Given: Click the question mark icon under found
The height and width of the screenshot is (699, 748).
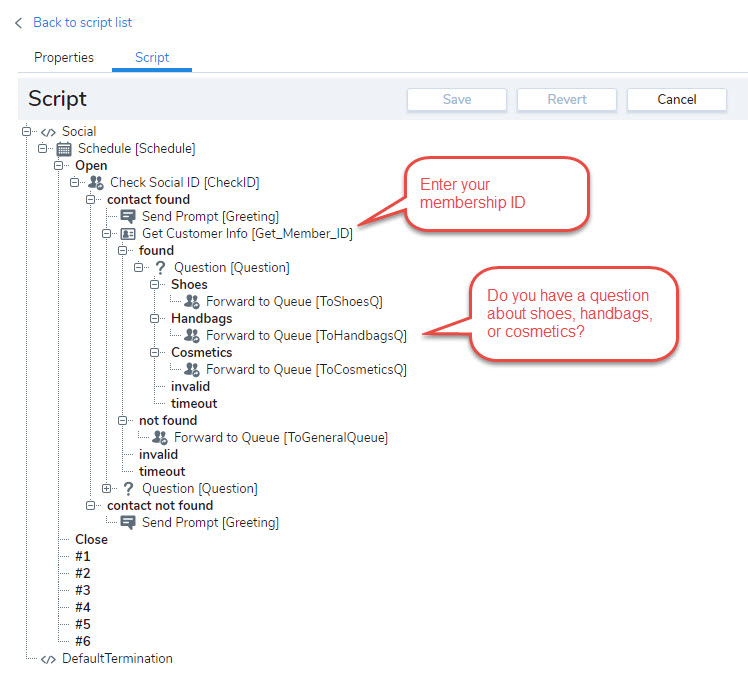Looking at the screenshot, I should click(x=160, y=268).
